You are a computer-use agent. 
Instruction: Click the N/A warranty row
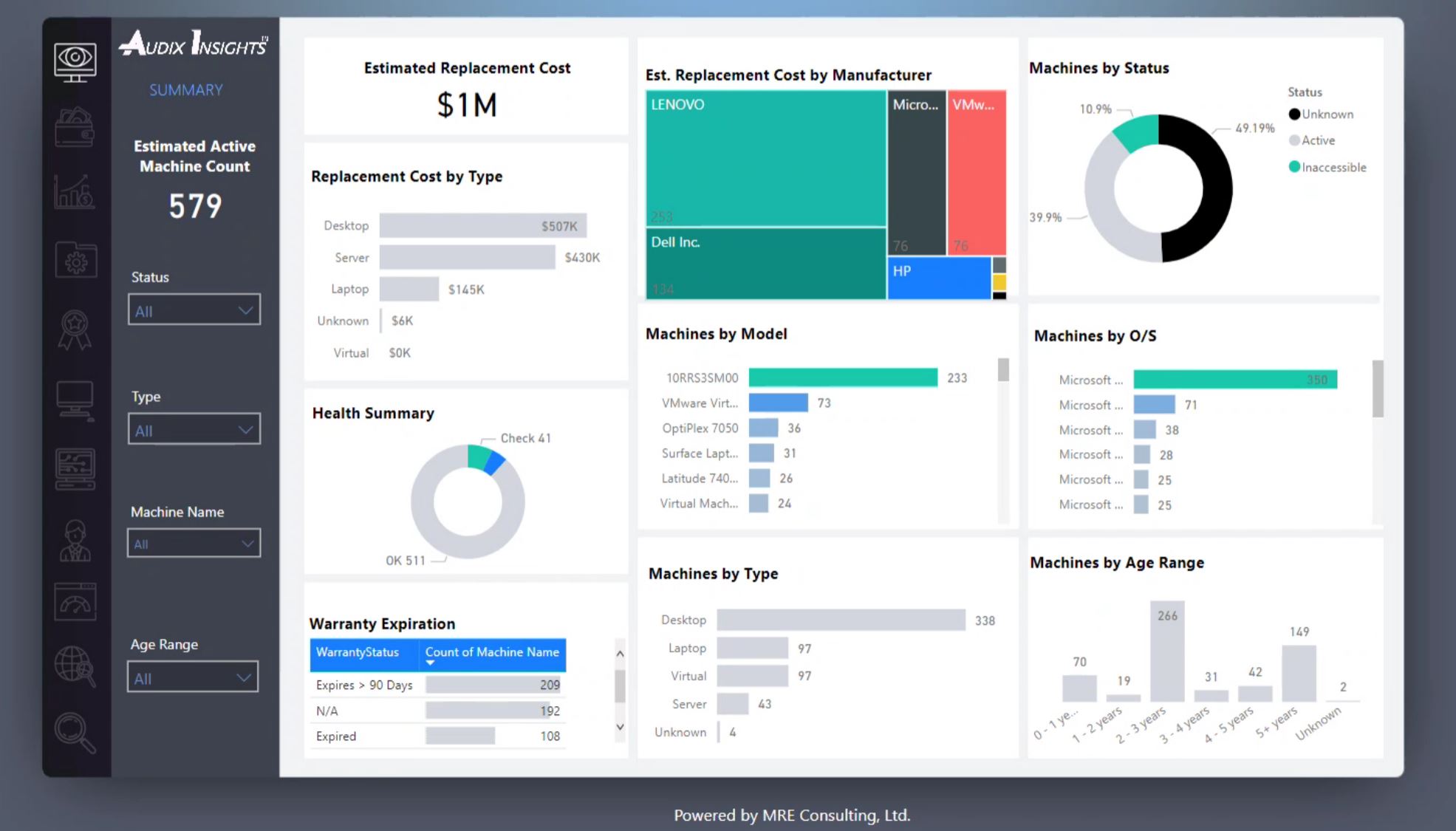point(438,711)
